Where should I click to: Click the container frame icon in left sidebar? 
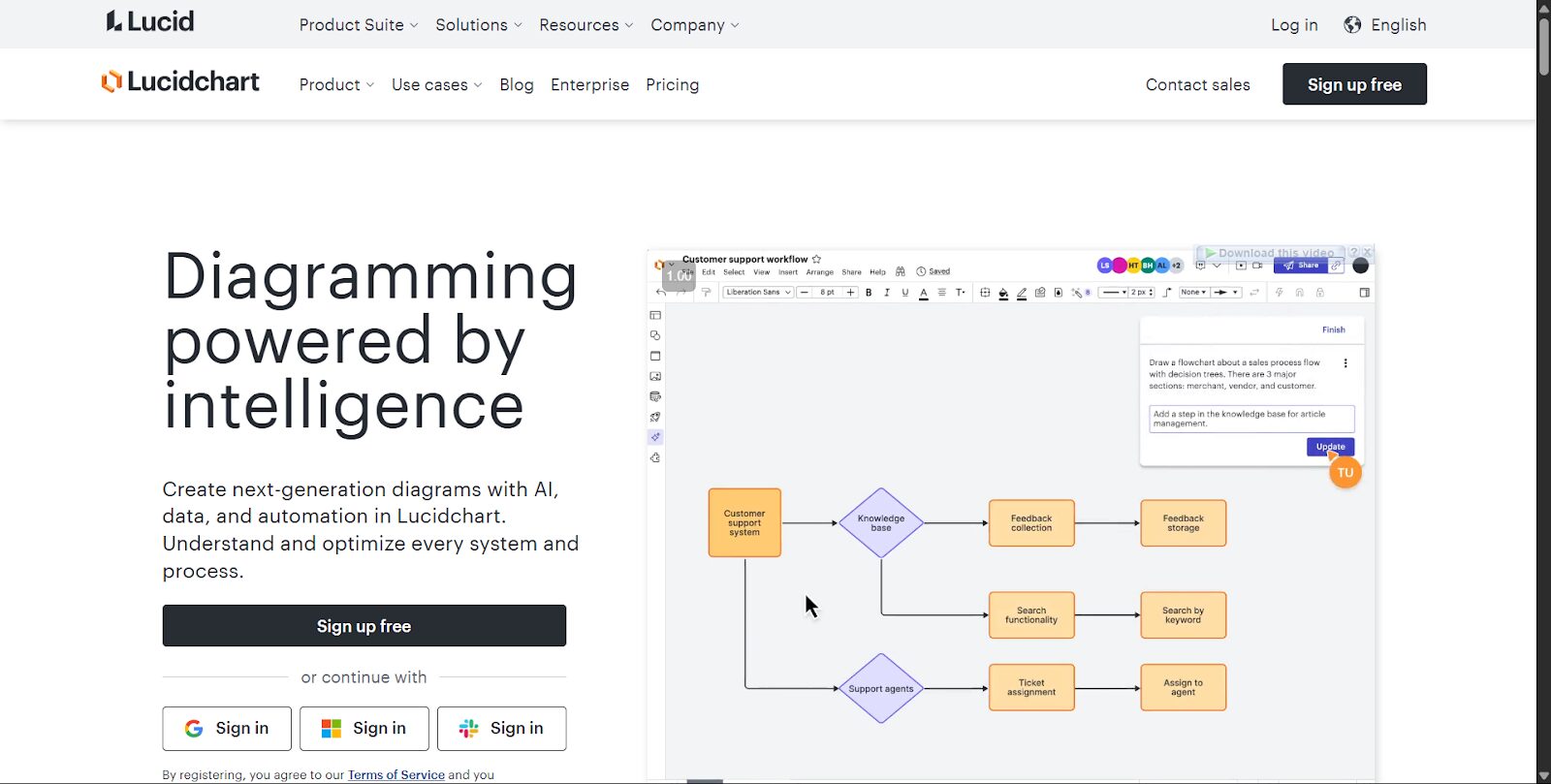[x=655, y=356]
